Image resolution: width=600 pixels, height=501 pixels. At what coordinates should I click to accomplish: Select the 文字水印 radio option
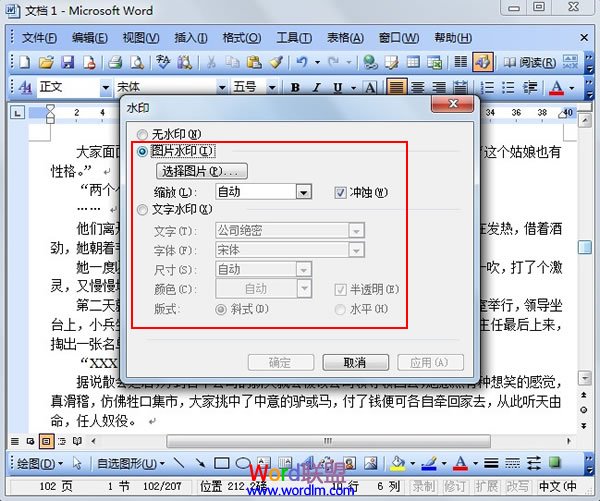point(143,210)
